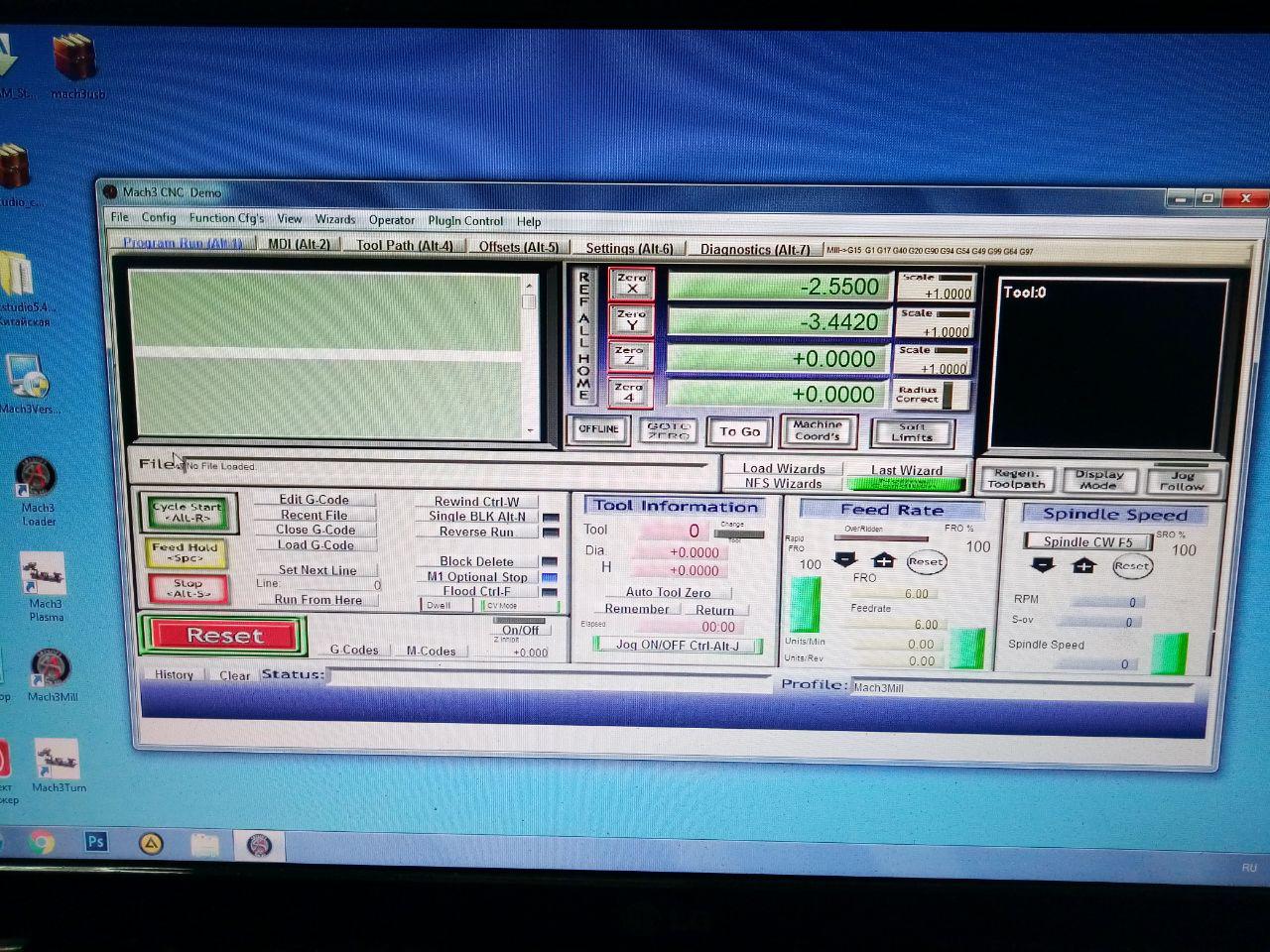Click the History button
This screenshot has width=1270, height=952.
pyautogui.click(x=174, y=674)
